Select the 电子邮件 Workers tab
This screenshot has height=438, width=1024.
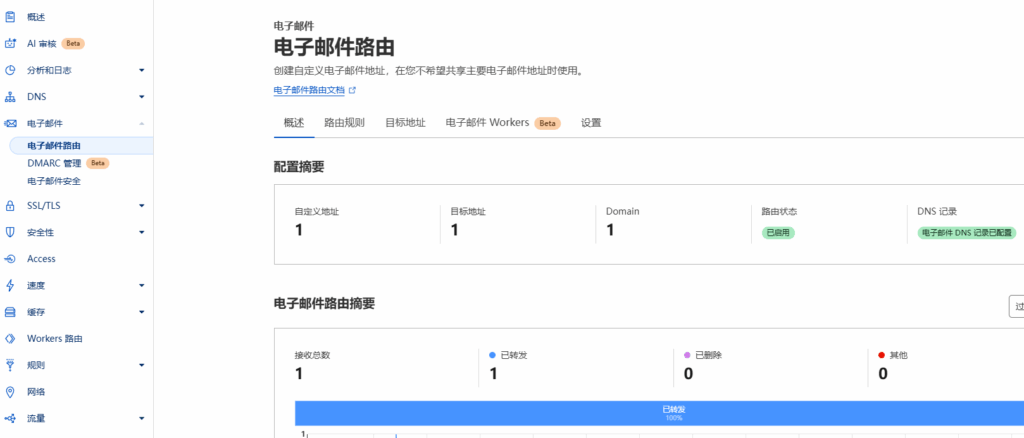[502, 122]
